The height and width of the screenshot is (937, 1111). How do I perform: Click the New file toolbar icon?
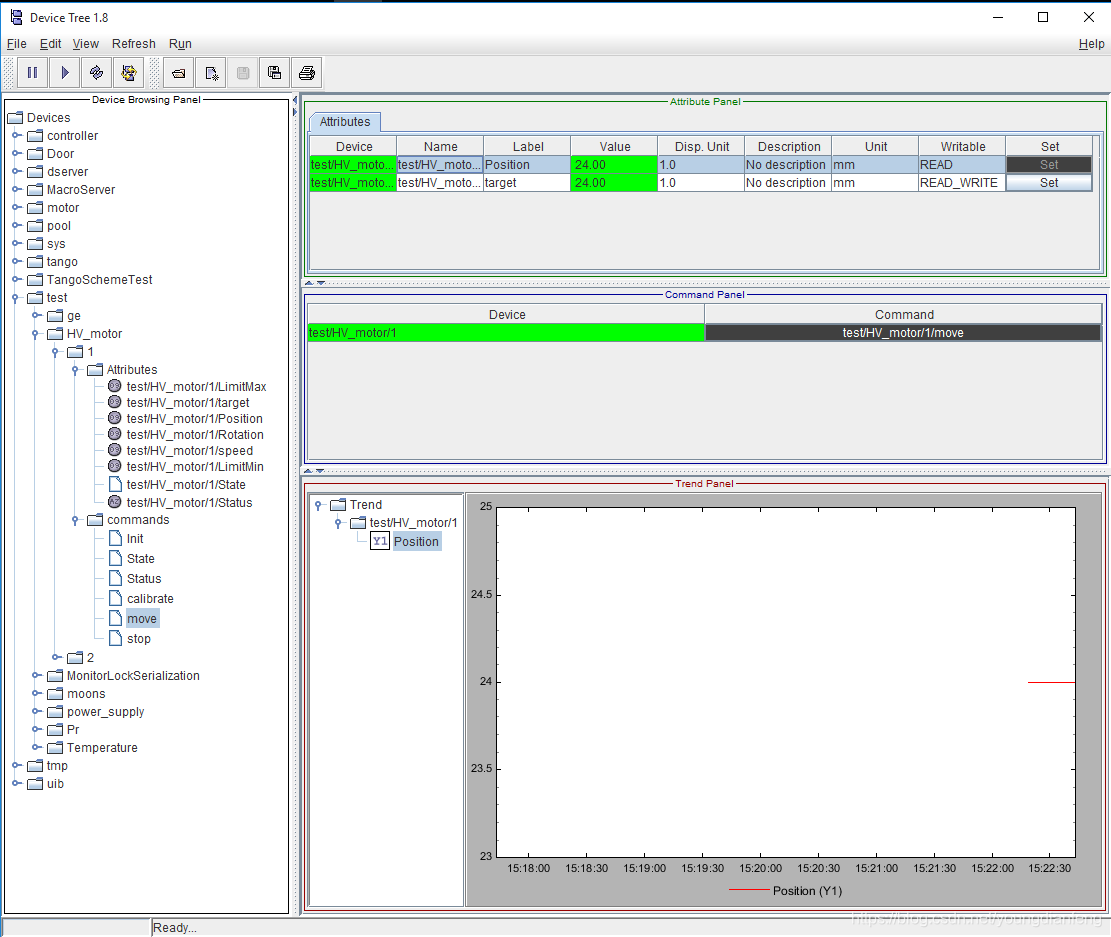[211, 72]
